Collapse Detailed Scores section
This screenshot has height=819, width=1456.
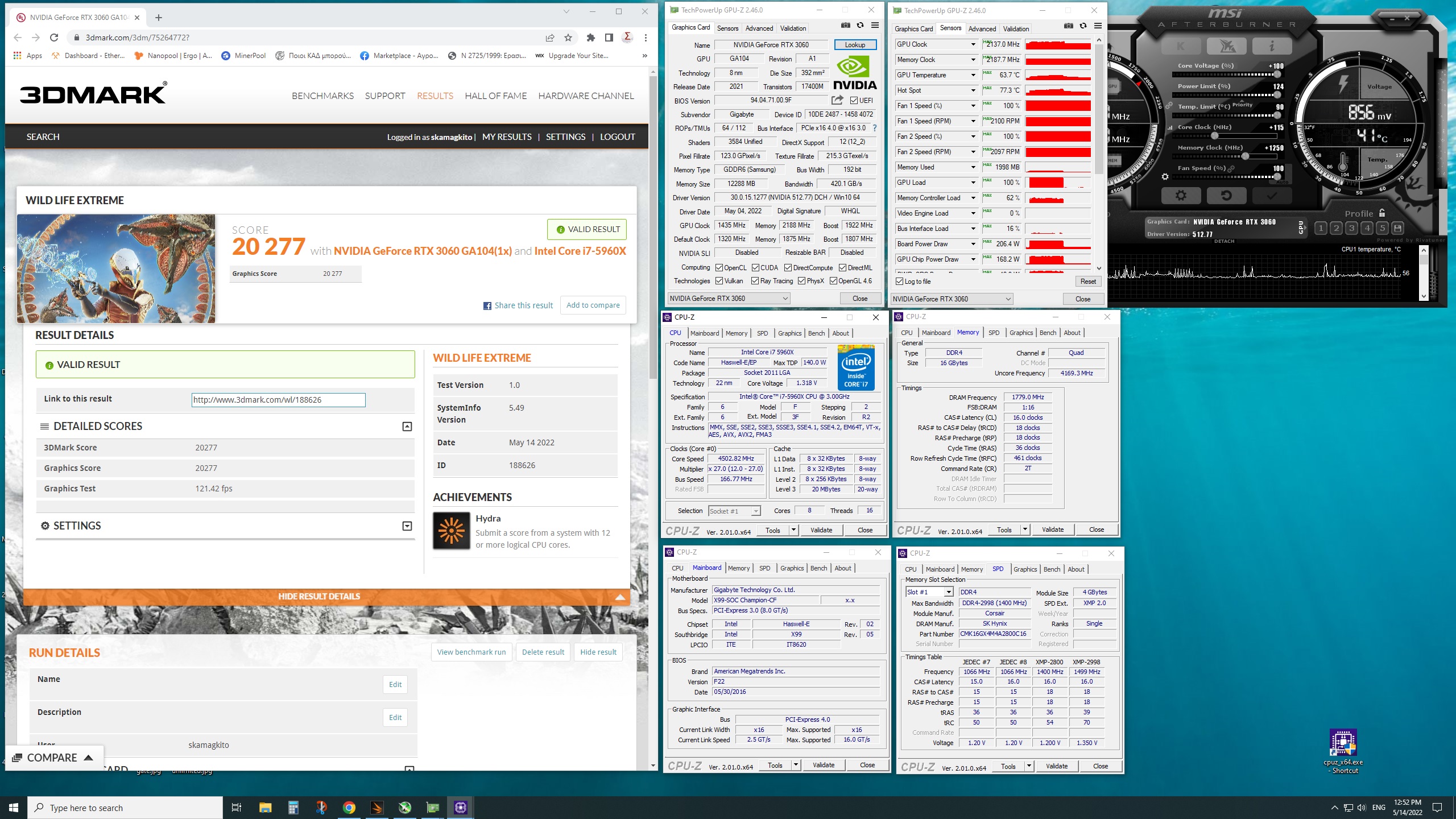point(407,427)
